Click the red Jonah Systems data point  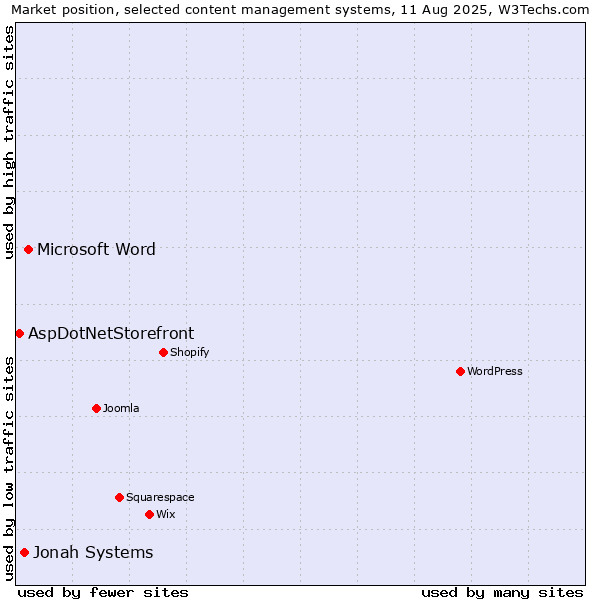click(24, 553)
